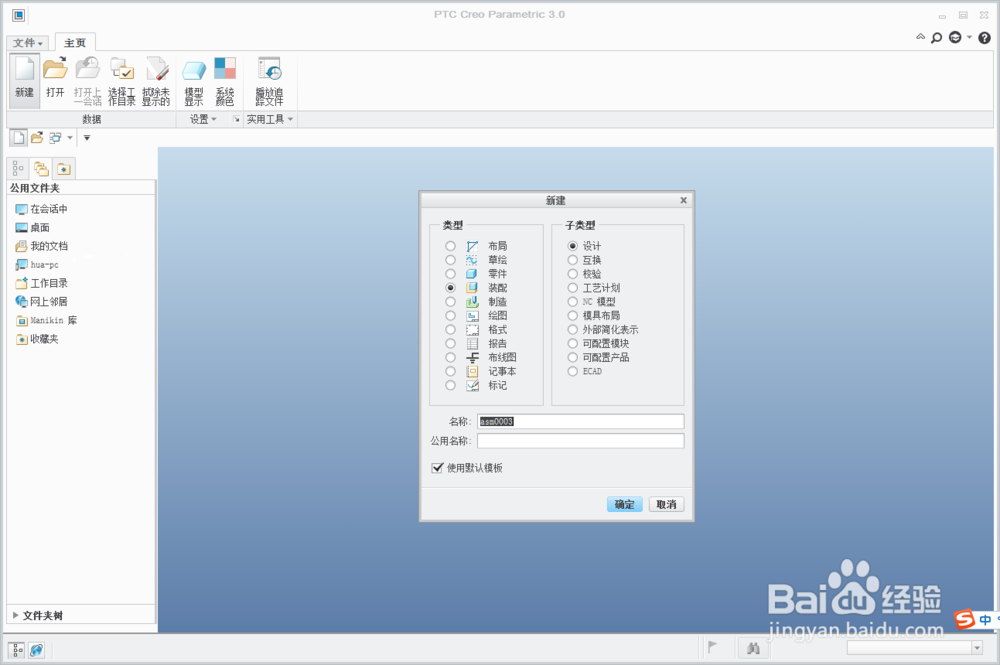The width and height of the screenshot is (1000, 665).
Task: Uncheck 使用默认模板 checkbox
Action: tap(438, 468)
